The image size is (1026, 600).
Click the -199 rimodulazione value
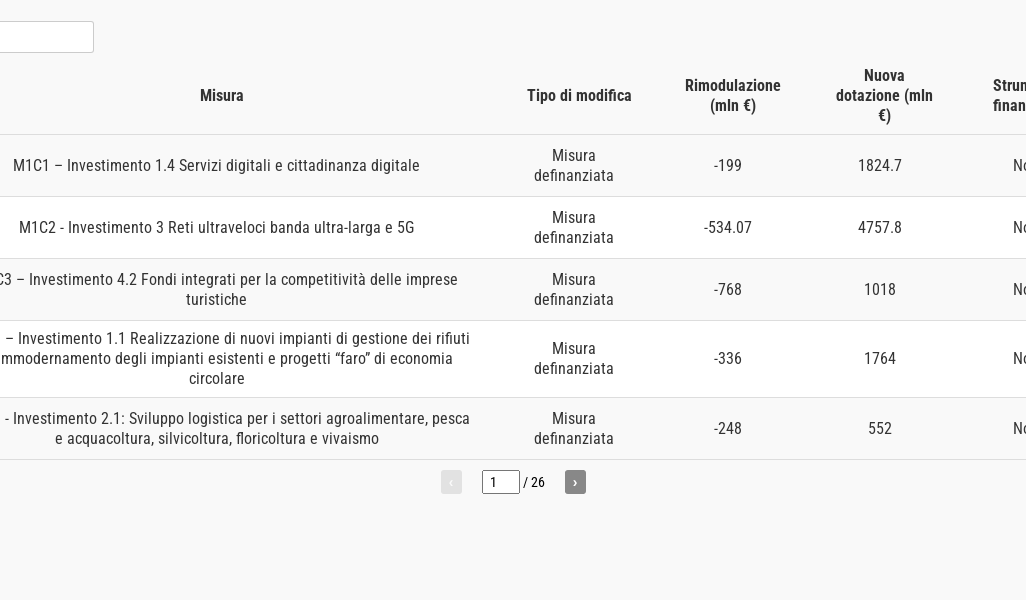(x=728, y=166)
